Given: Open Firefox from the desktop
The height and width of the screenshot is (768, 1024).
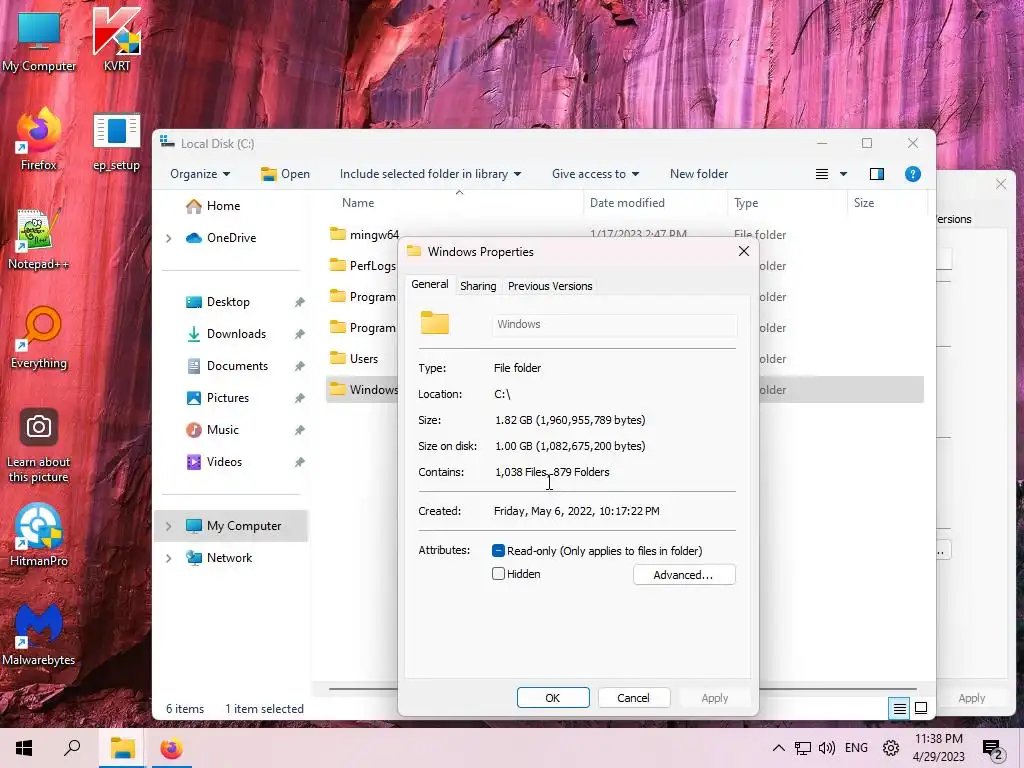Looking at the screenshot, I should click(39, 140).
